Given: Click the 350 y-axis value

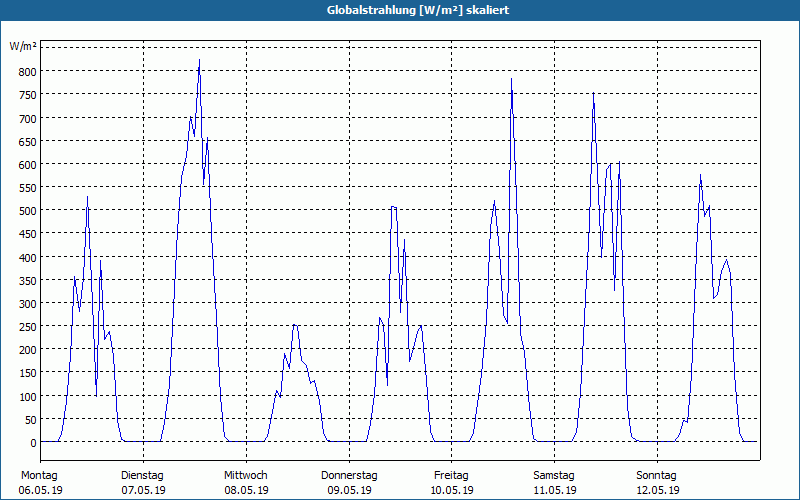Looking at the screenshot, I should (28, 281).
